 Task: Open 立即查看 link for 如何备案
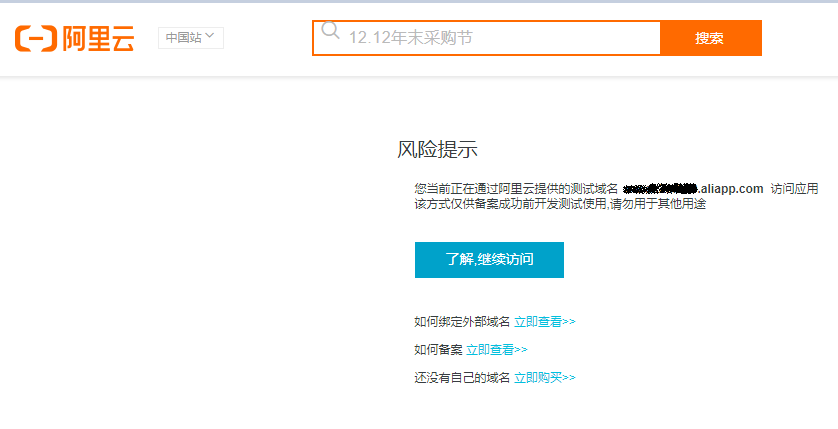(496, 350)
